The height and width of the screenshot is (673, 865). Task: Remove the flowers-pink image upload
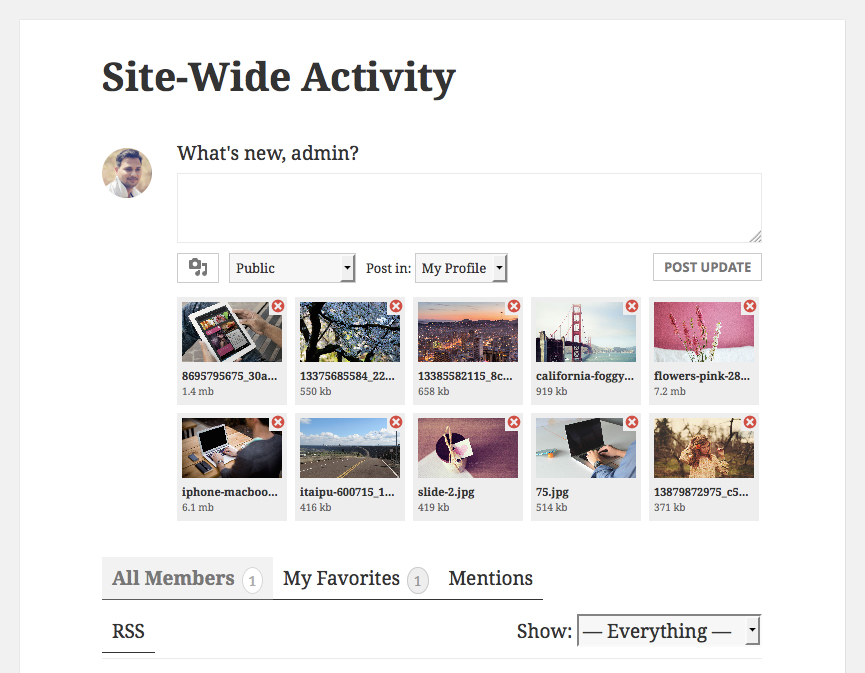tap(750, 306)
